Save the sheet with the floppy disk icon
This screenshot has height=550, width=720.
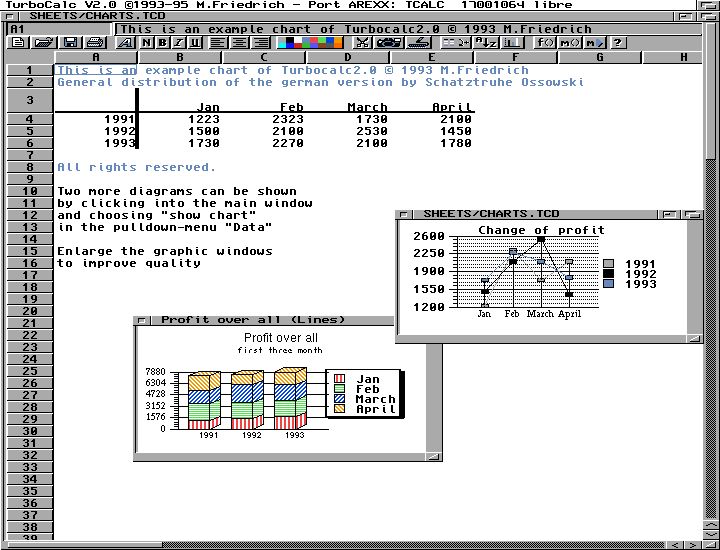click(70, 43)
